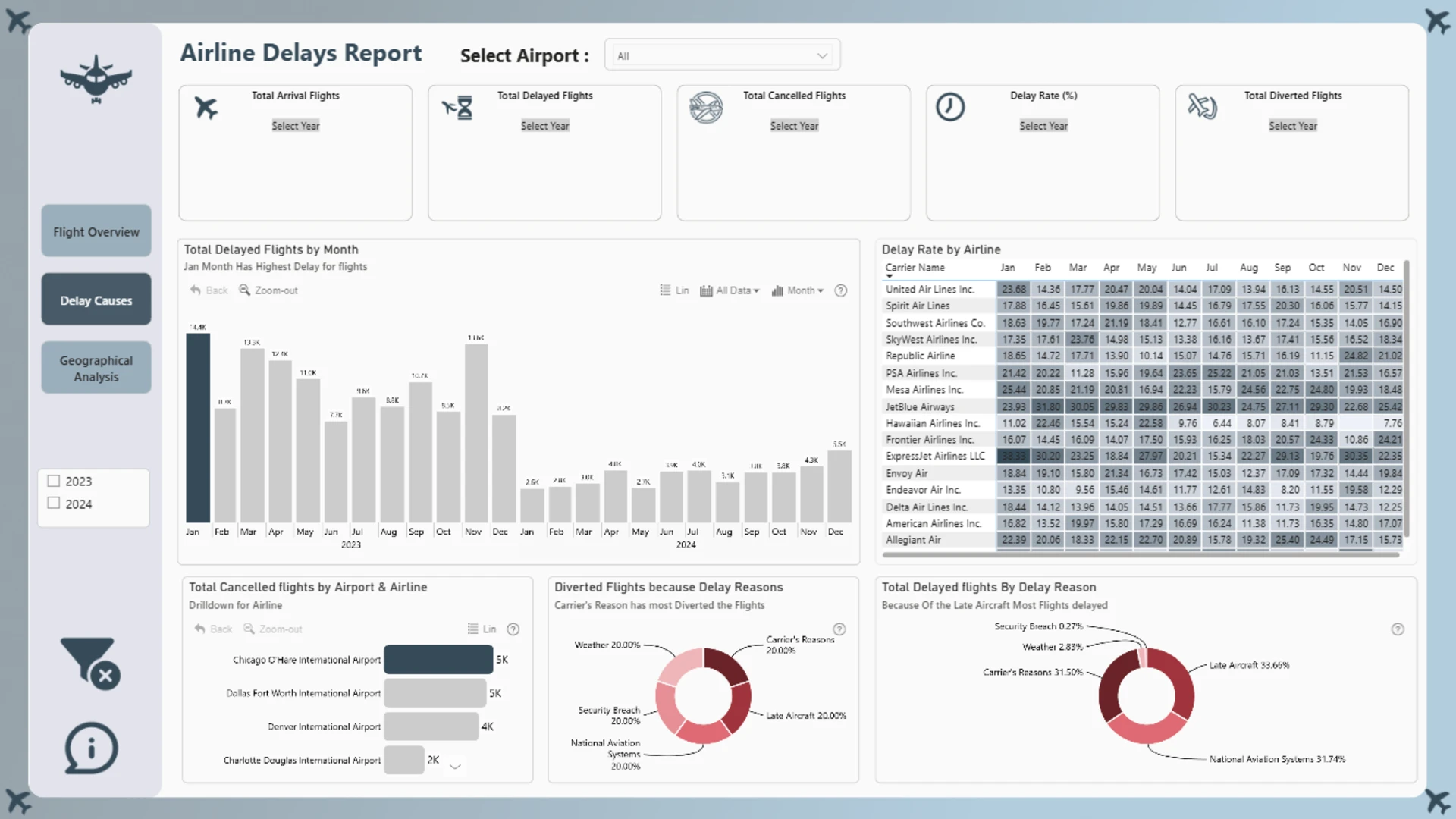
Task: Open help for the Diverted Flights donut chart
Action: (839, 629)
